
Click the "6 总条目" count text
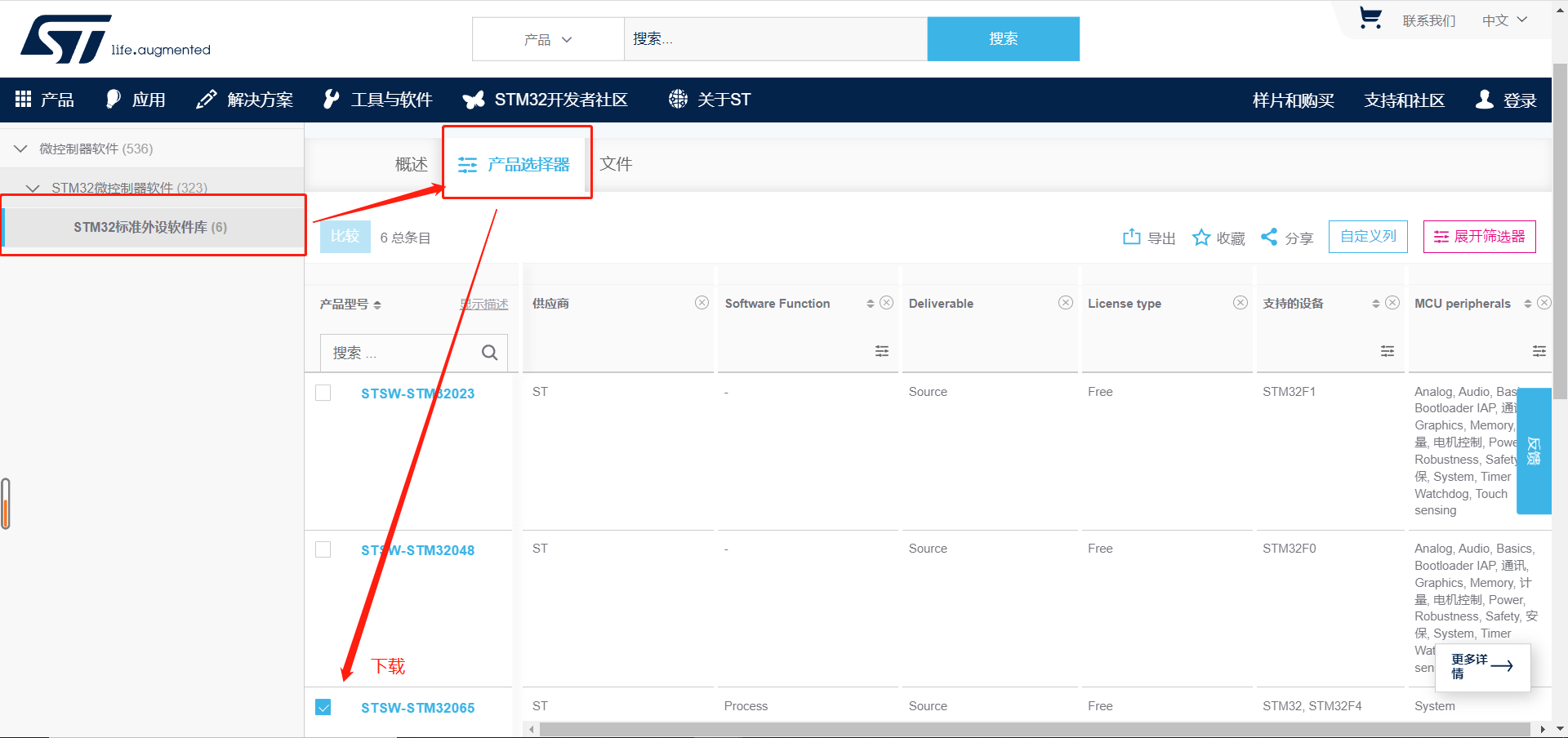406,238
